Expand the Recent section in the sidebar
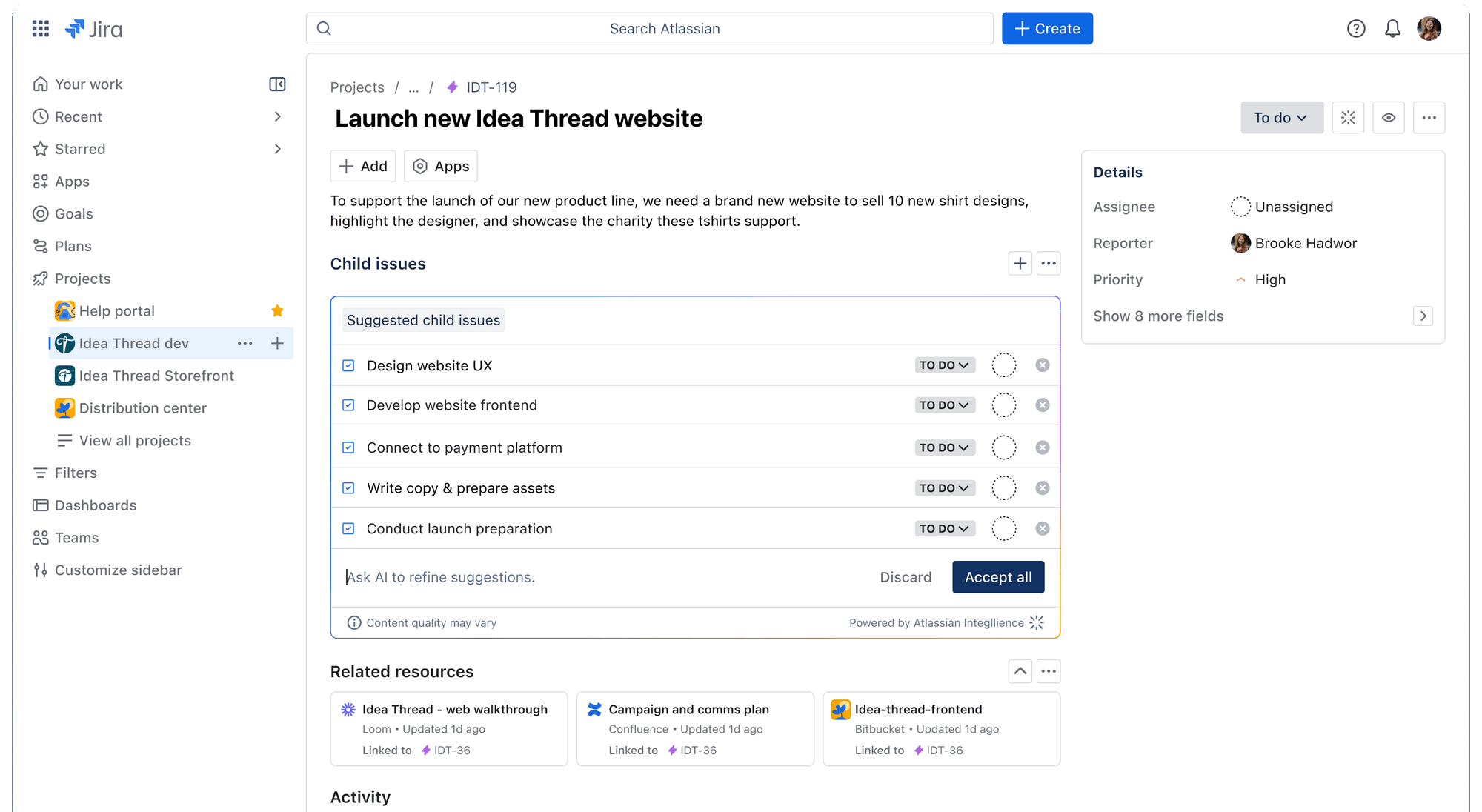1482x812 pixels. click(277, 116)
